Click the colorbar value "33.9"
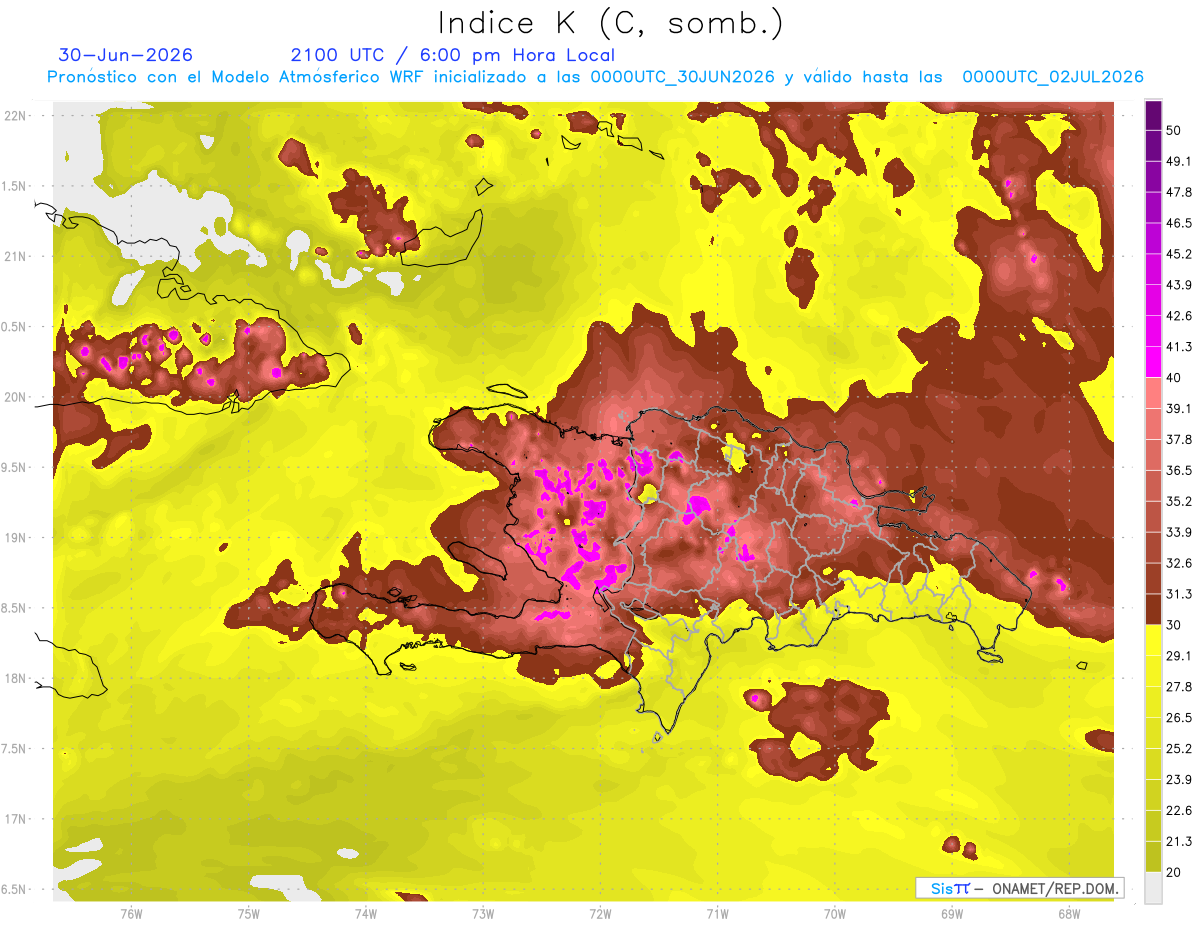The width and height of the screenshot is (1200, 927). click(1178, 532)
